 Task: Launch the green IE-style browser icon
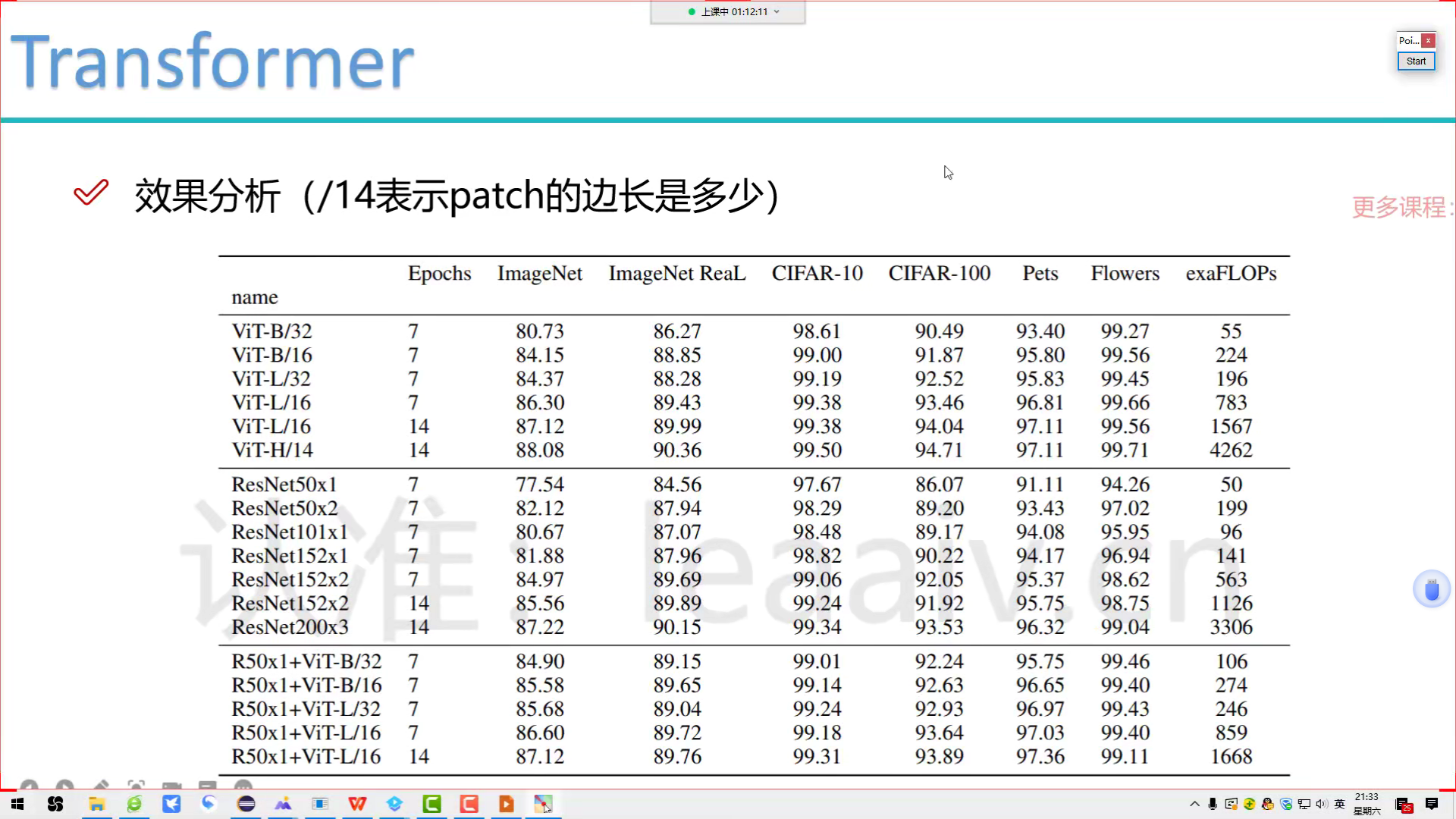pyautogui.click(x=134, y=804)
